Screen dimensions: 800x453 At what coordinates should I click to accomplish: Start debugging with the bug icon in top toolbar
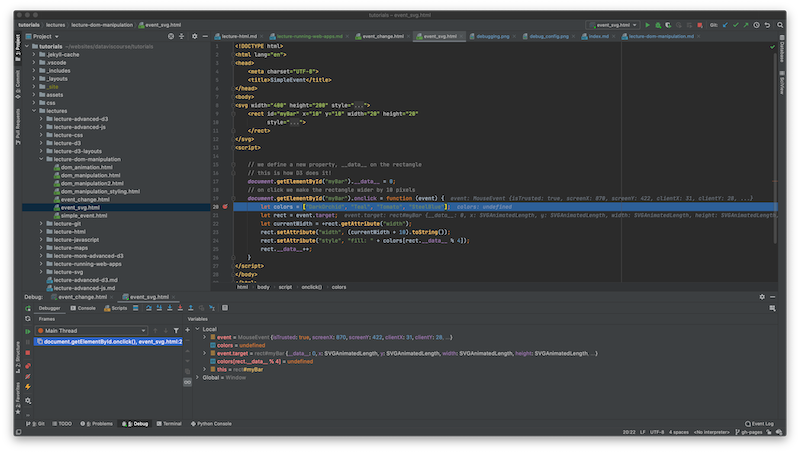pyautogui.click(x=658, y=25)
